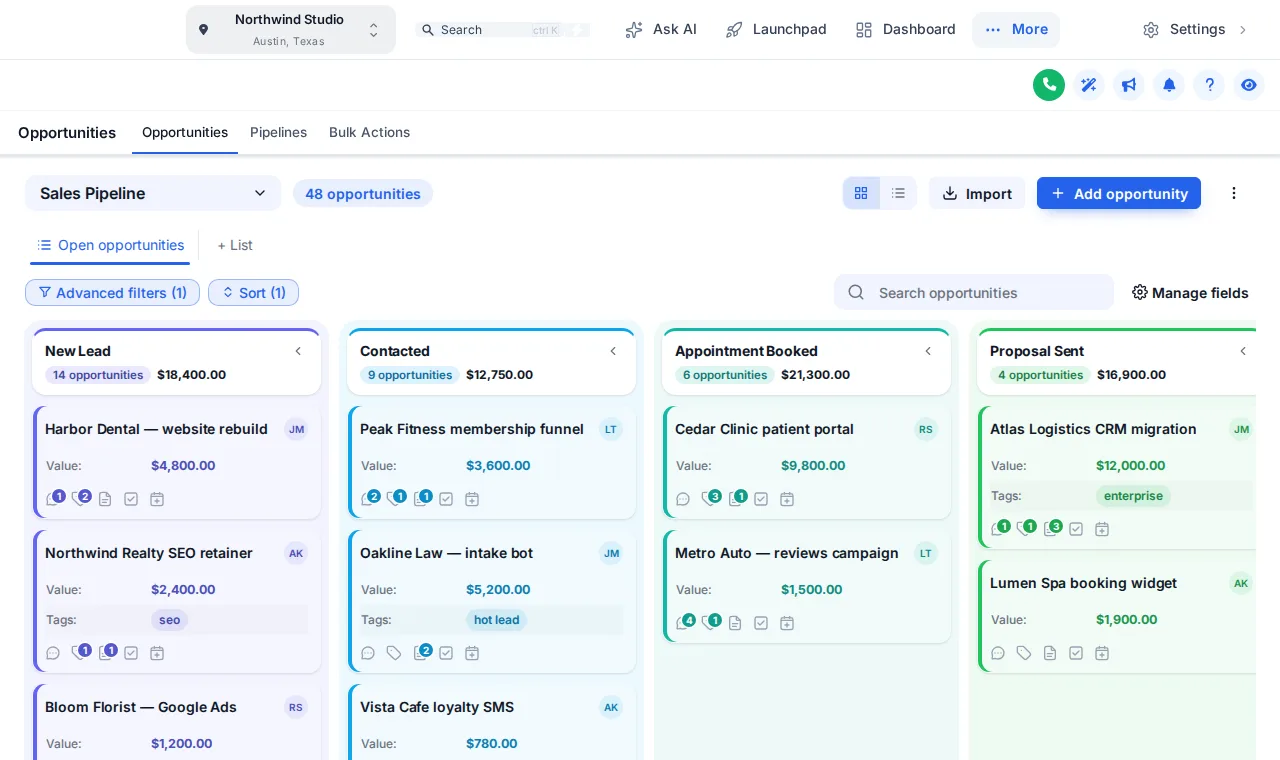Click the magic wand icon
This screenshot has width=1280, height=760.
(1089, 85)
